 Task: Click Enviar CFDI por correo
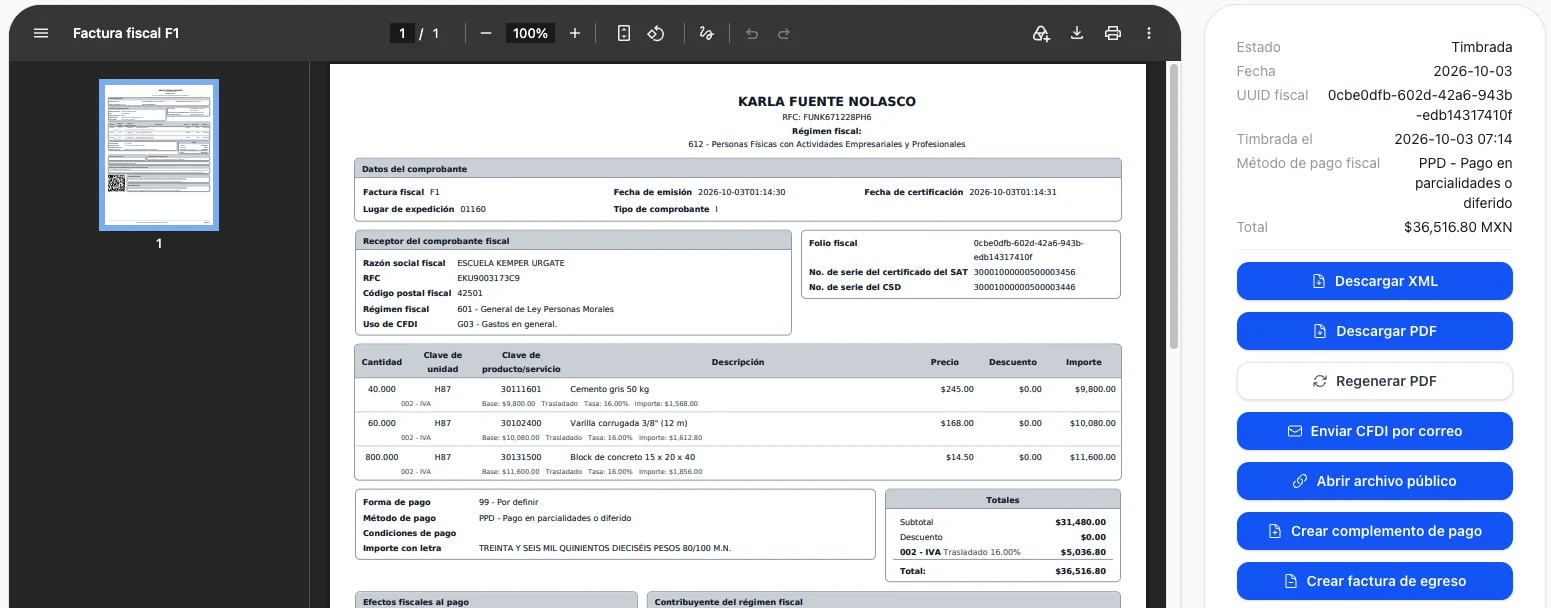1374,431
